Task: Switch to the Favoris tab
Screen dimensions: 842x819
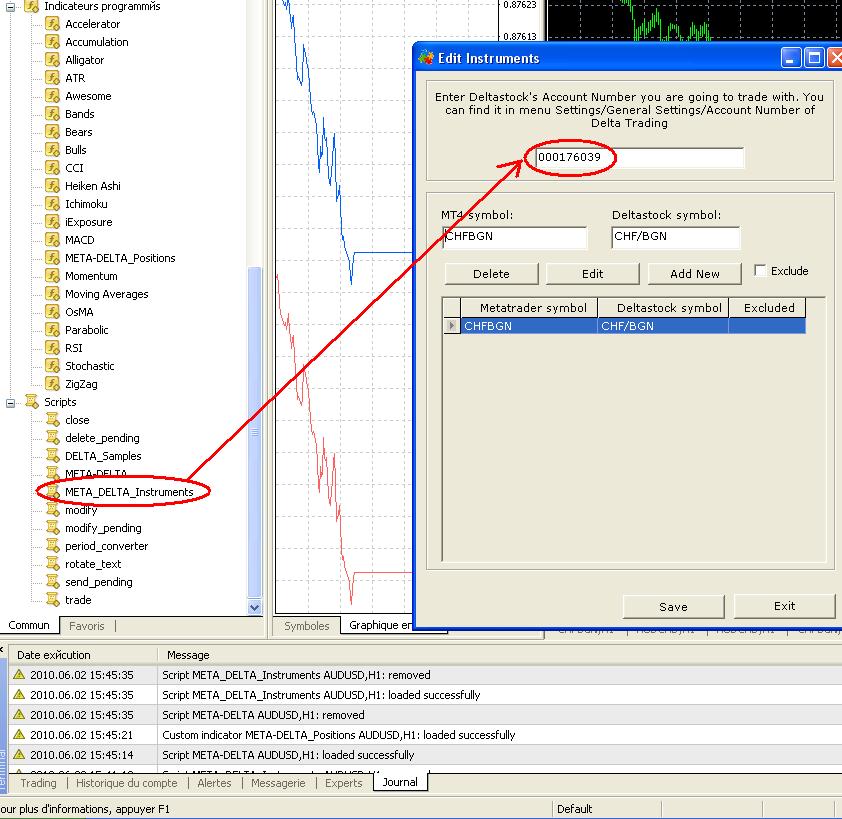Action: (x=86, y=626)
